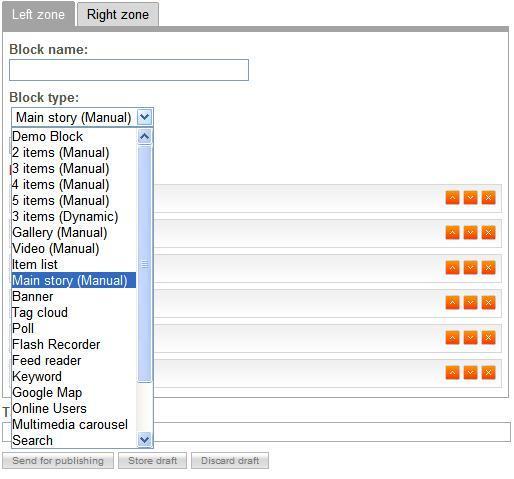Remove the last block row with X icon

coord(488,373)
